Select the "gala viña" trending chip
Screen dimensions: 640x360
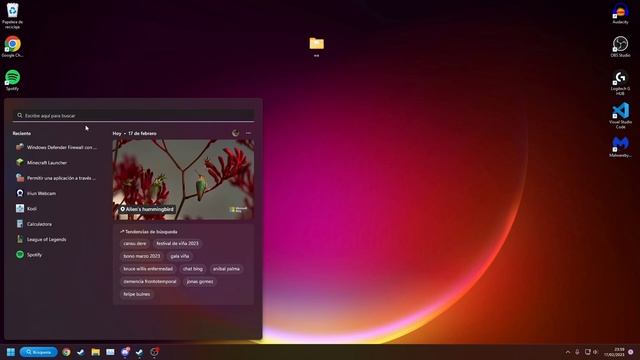coord(180,256)
